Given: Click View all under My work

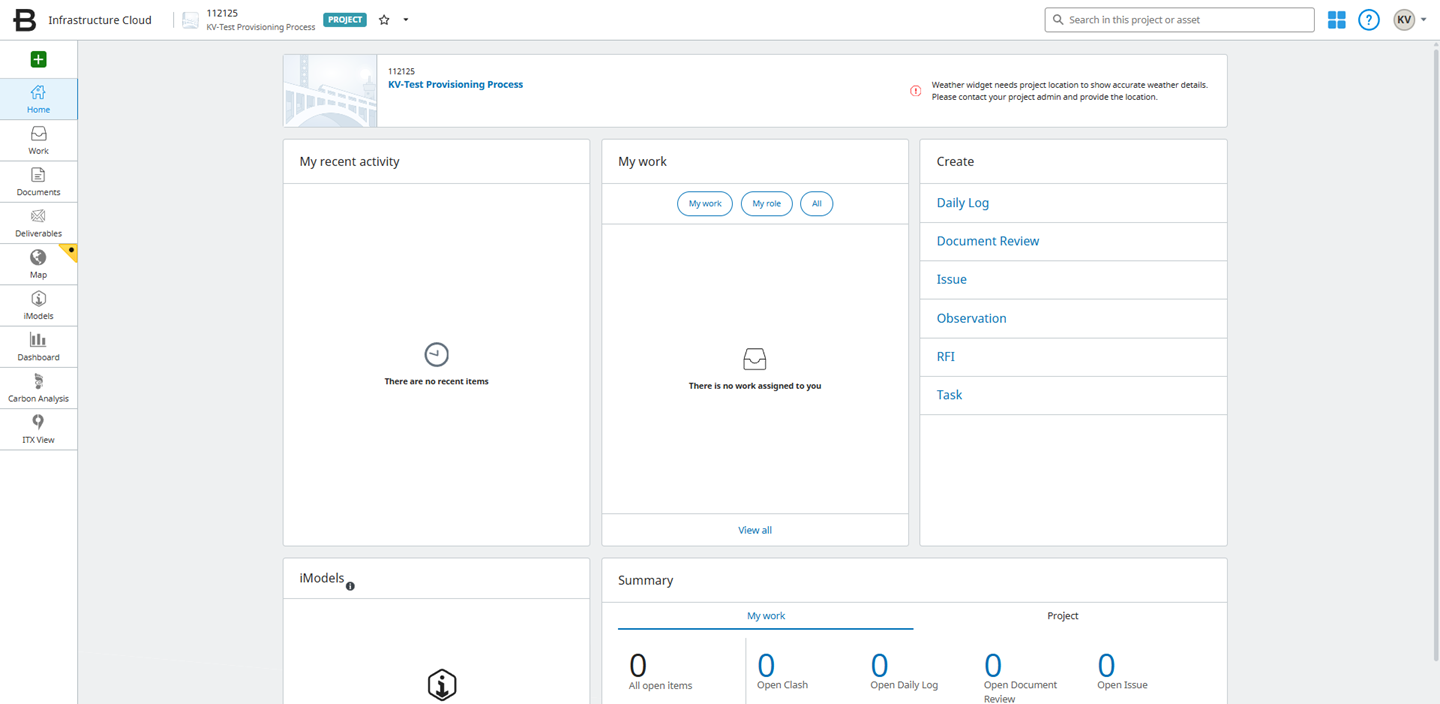Looking at the screenshot, I should click(754, 530).
